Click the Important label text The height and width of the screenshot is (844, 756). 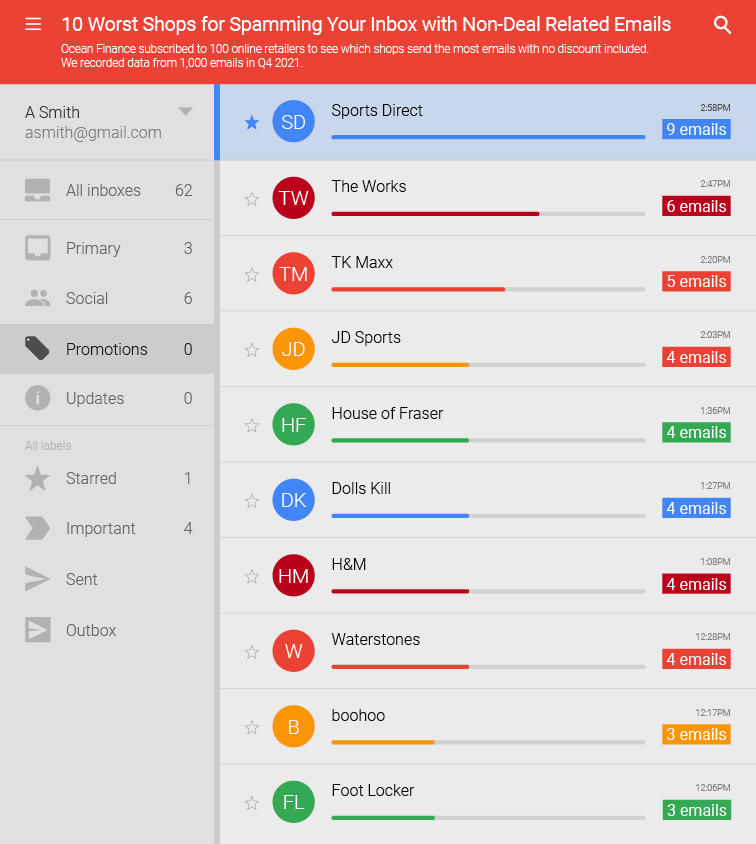pyautogui.click(x=101, y=528)
